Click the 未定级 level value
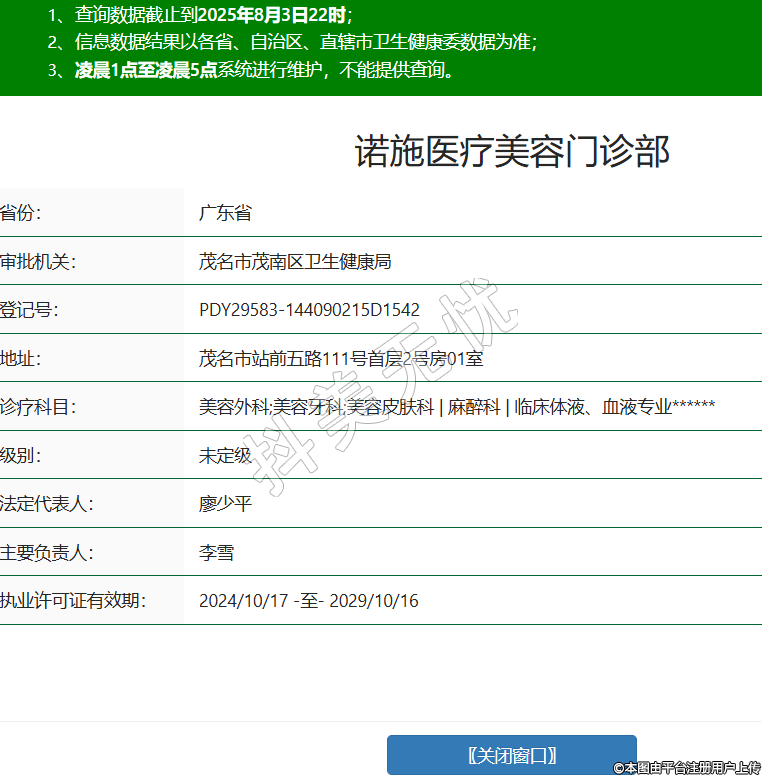The image size is (762, 775). 225,455
